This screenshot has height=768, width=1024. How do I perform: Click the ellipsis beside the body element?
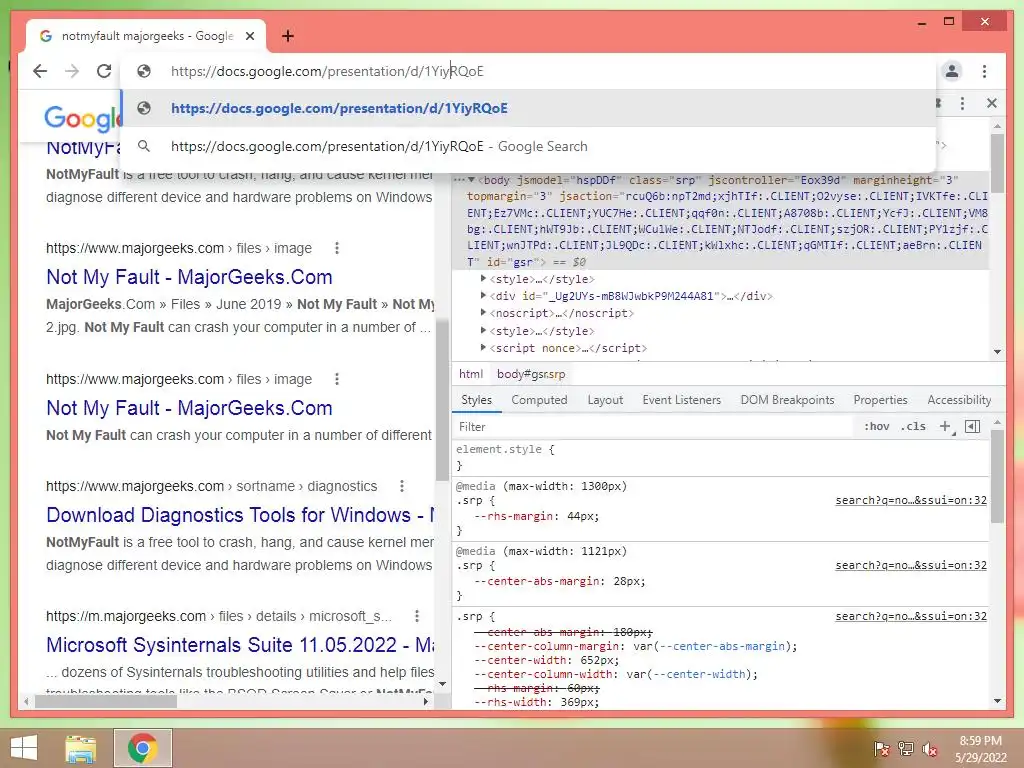click(x=459, y=180)
